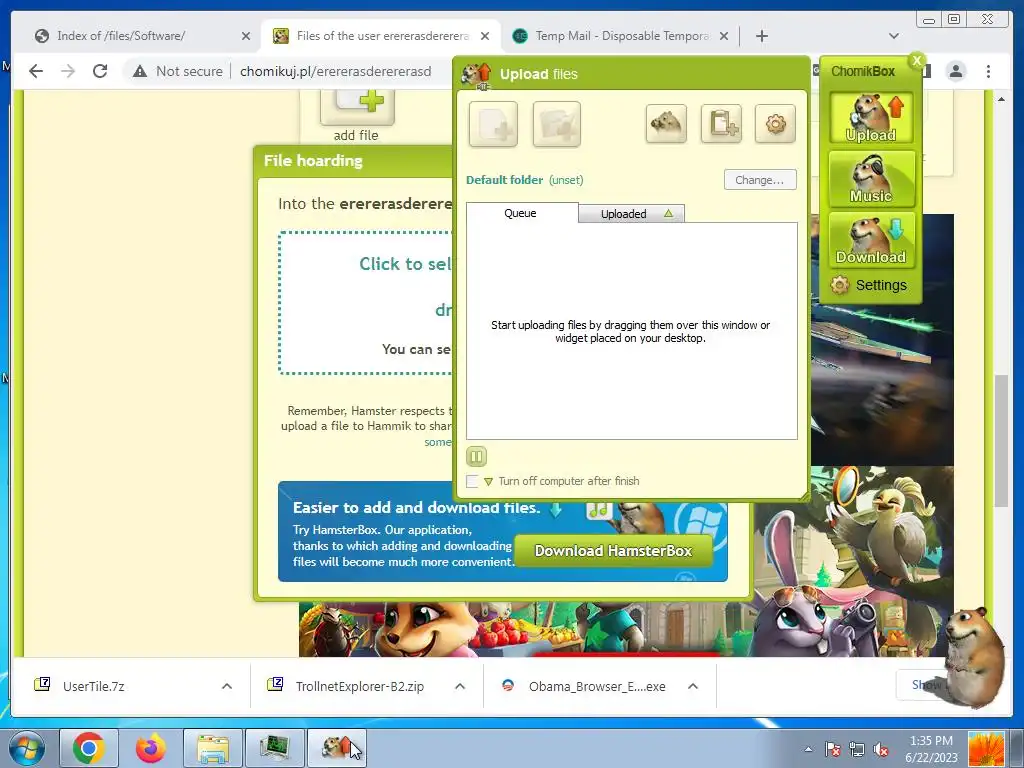The height and width of the screenshot is (768, 1024).
Task: Open Windows Explorer from taskbar
Action: 213,748
